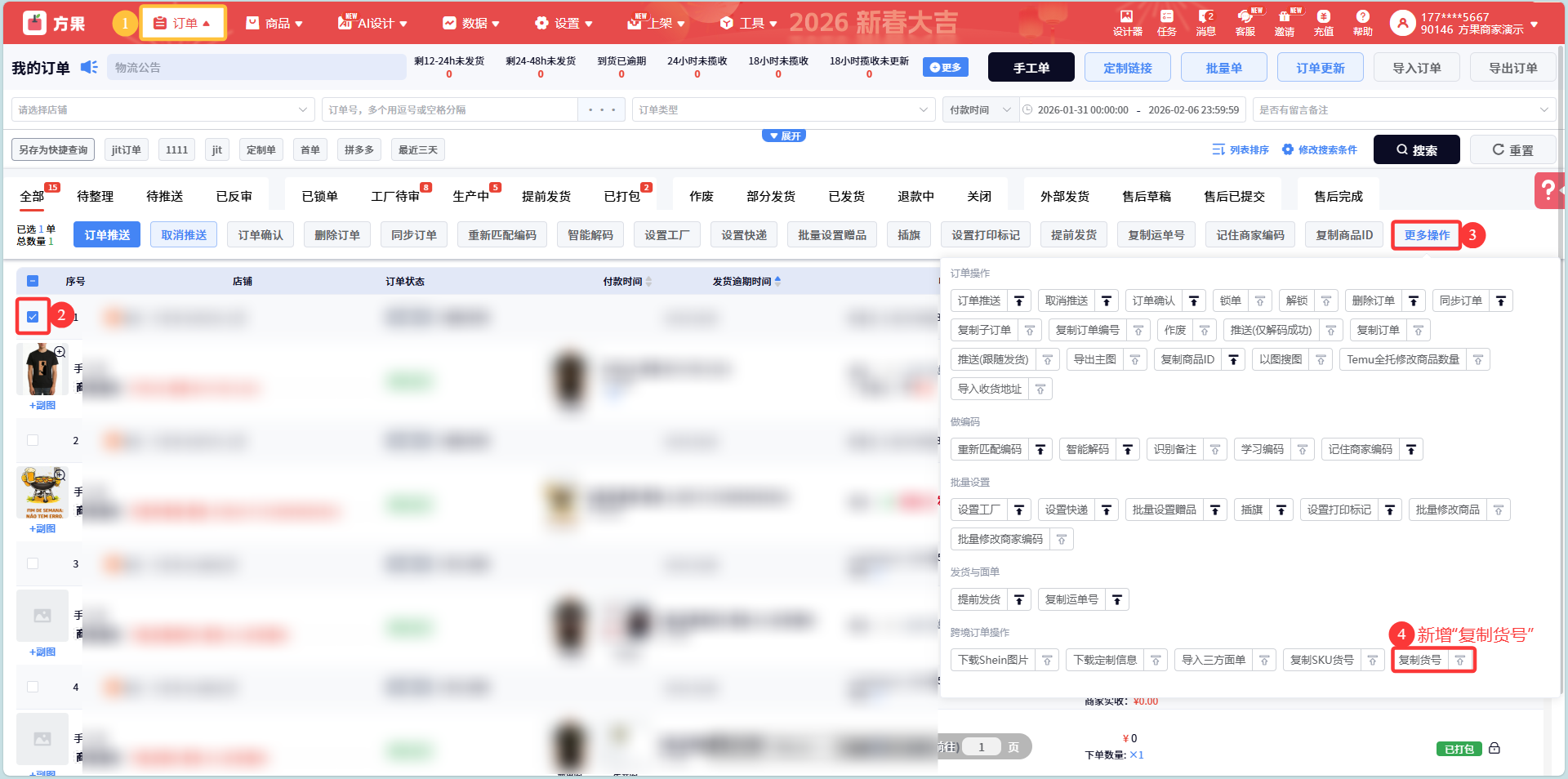The height and width of the screenshot is (779, 1568).
Task: Uncheck the first order's checkbox
Action: [x=33, y=317]
